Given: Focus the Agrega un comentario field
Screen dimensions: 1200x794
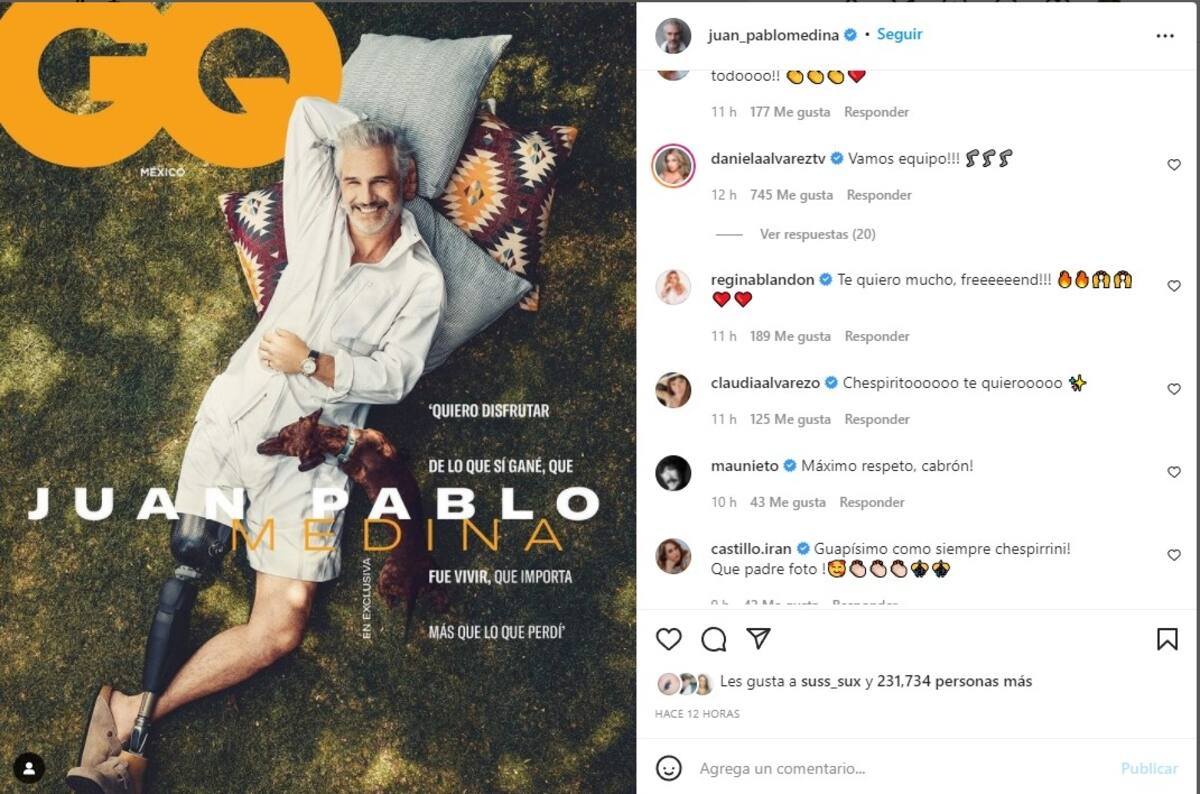Looking at the screenshot, I should click(x=905, y=768).
